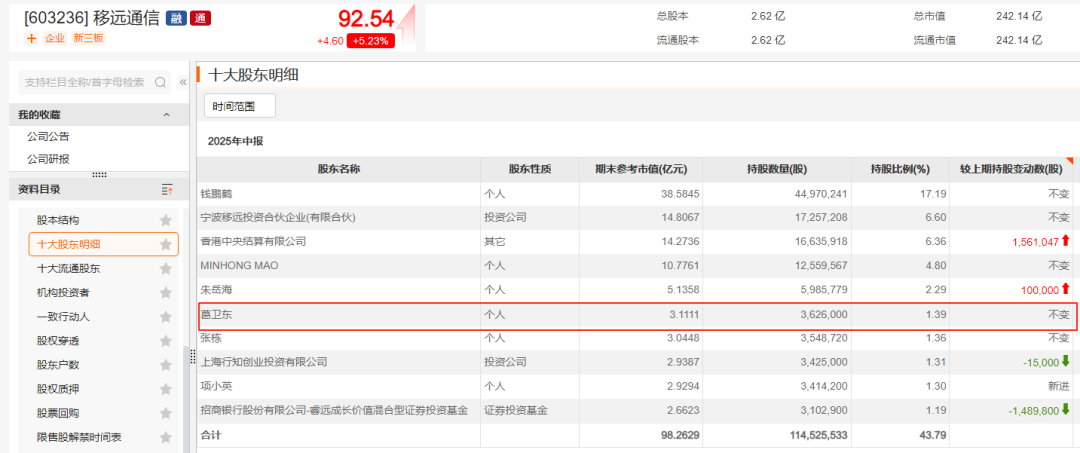Star the 股东户数 item
1080x453 pixels.
pos(165,365)
